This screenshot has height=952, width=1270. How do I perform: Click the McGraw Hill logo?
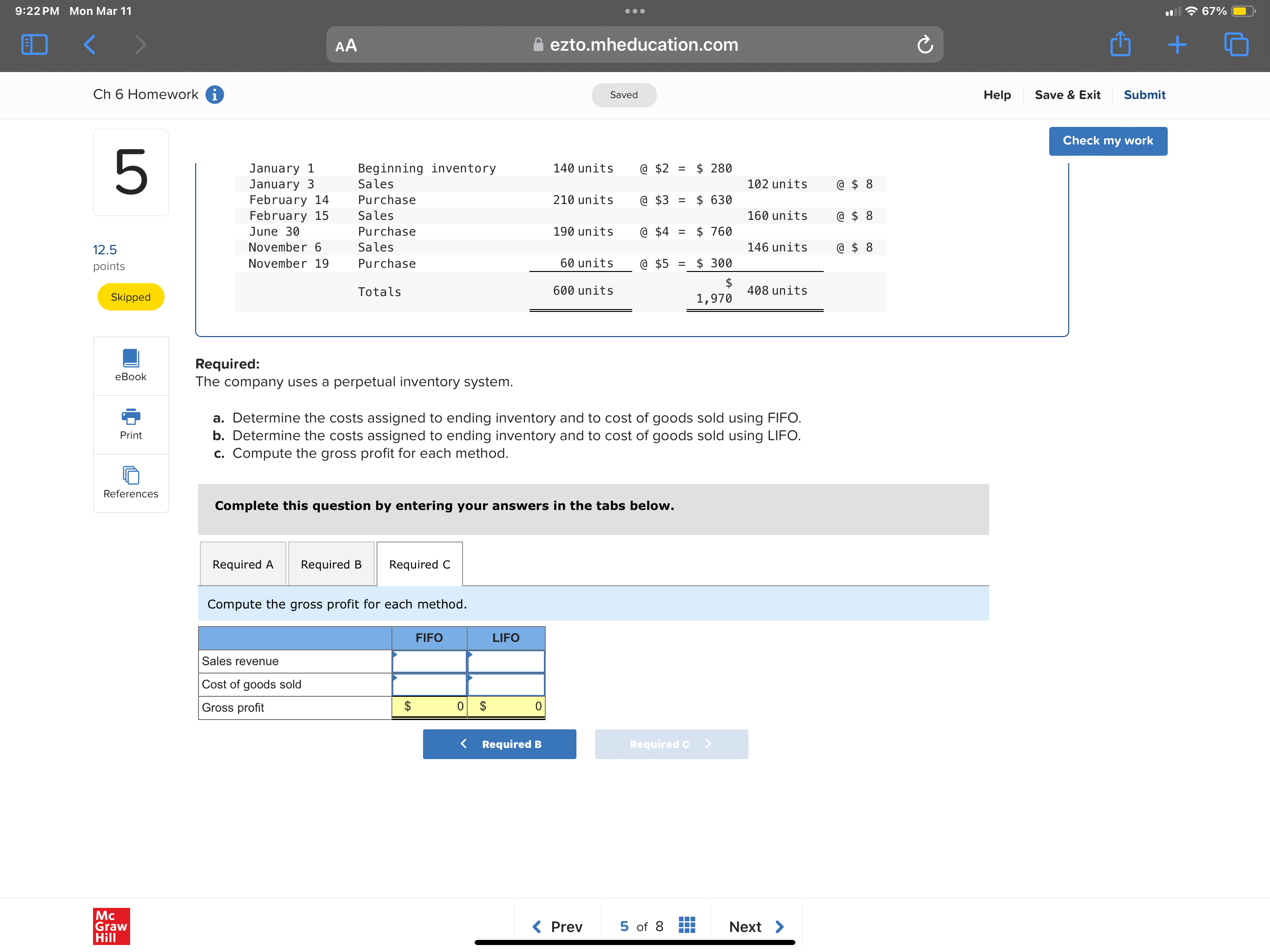[x=112, y=926]
